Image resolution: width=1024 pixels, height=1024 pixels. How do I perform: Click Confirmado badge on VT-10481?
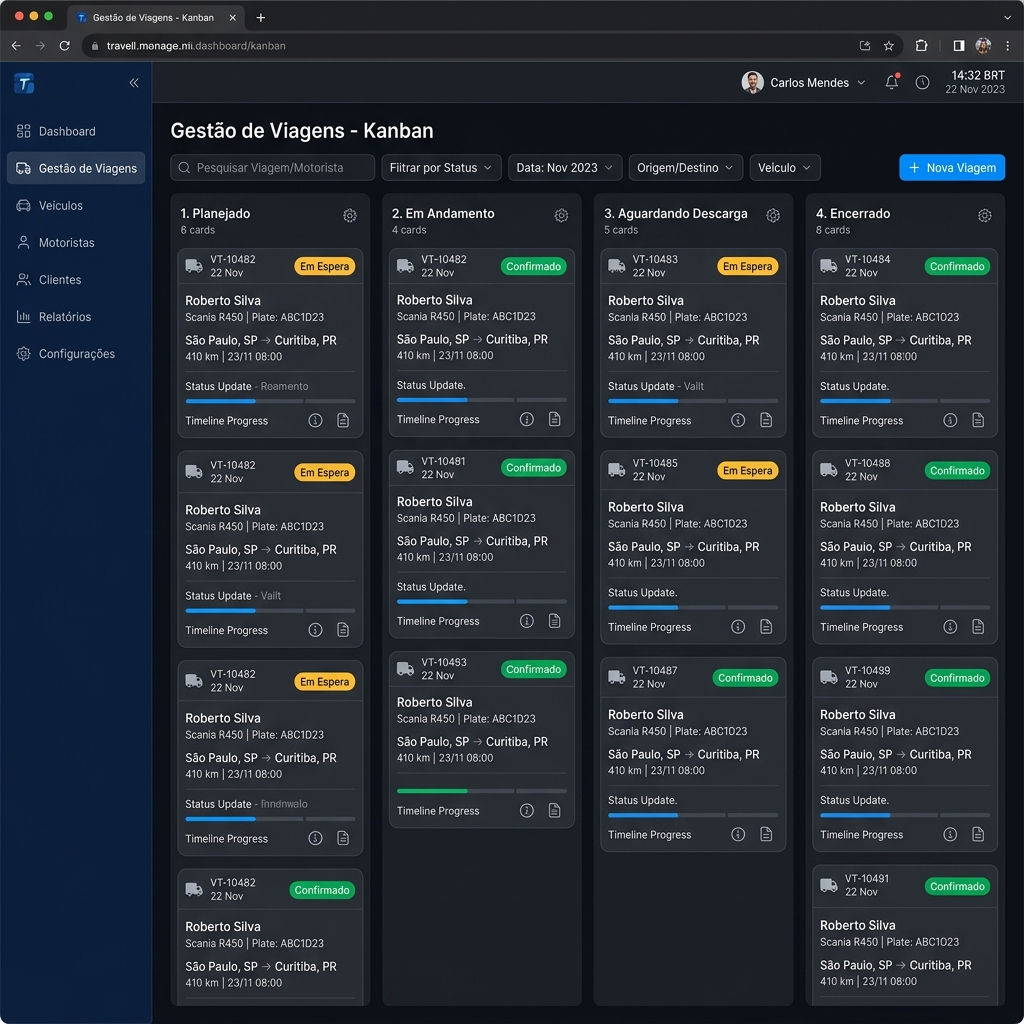(533, 468)
